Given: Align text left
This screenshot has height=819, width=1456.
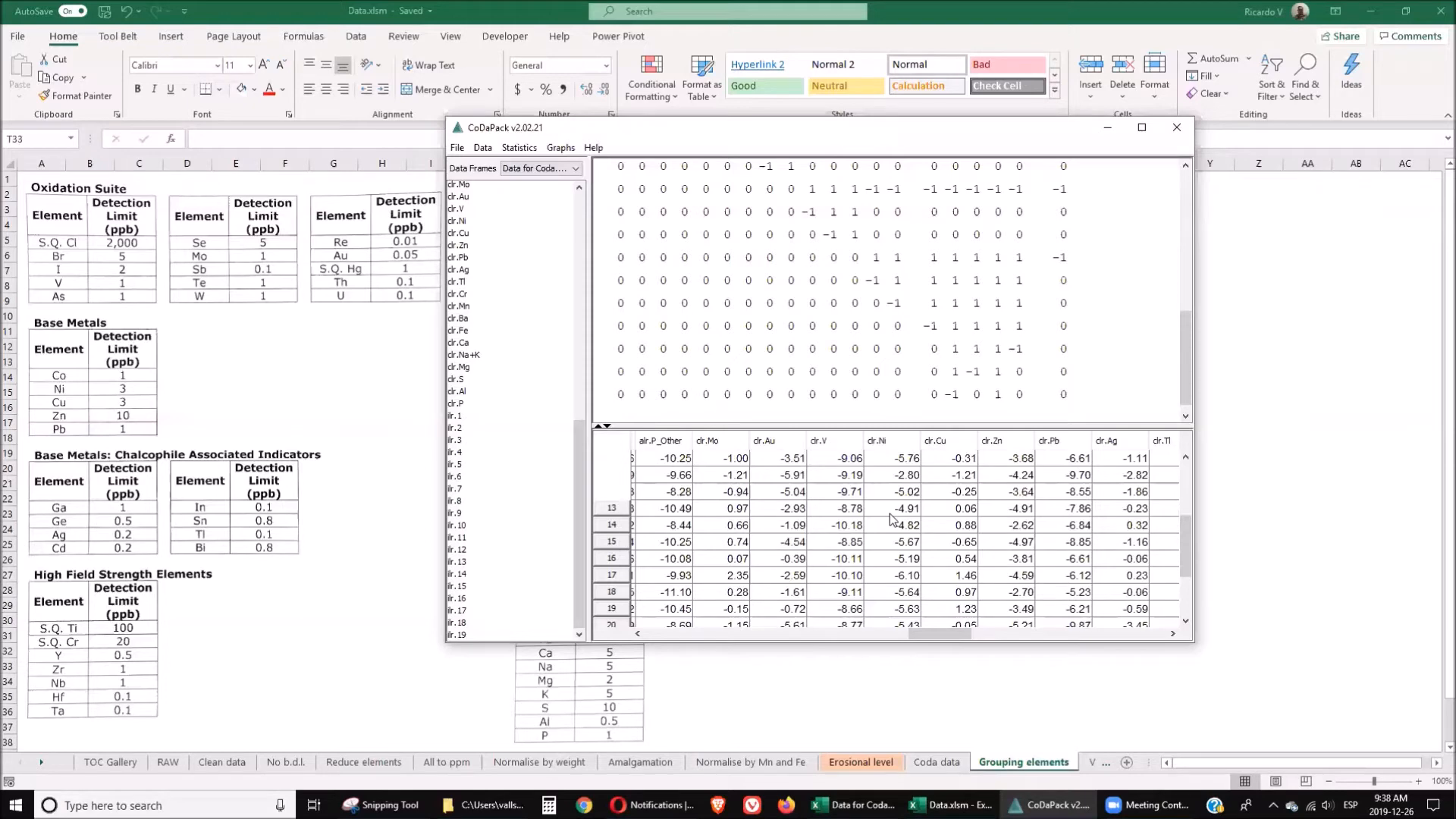Looking at the screenshot, I should coord(309,89).
